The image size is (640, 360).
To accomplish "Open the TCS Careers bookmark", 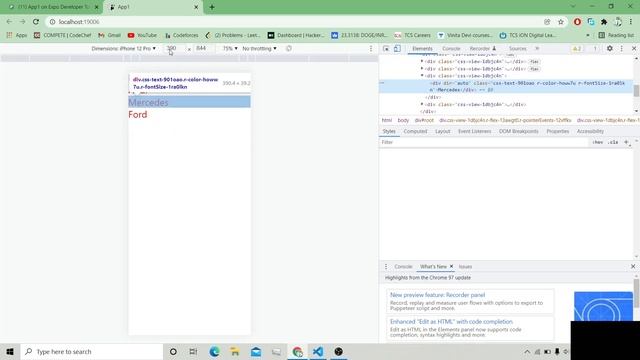I will 412,35.
